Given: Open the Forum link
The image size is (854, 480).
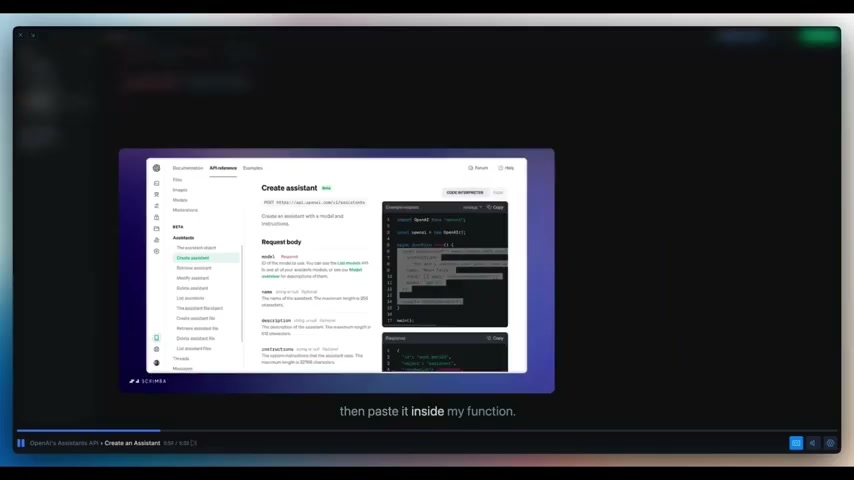Looking at the screenshot, I should click(x=478, y=168).
